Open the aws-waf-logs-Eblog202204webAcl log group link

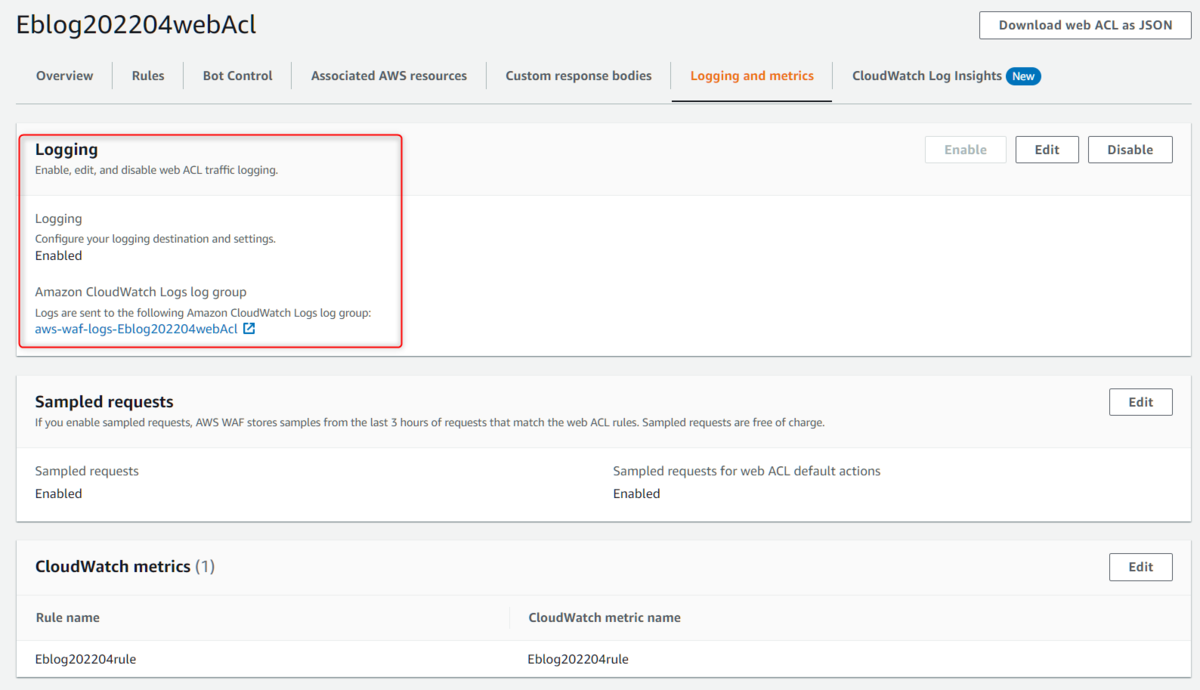click(x=136, y=329)
